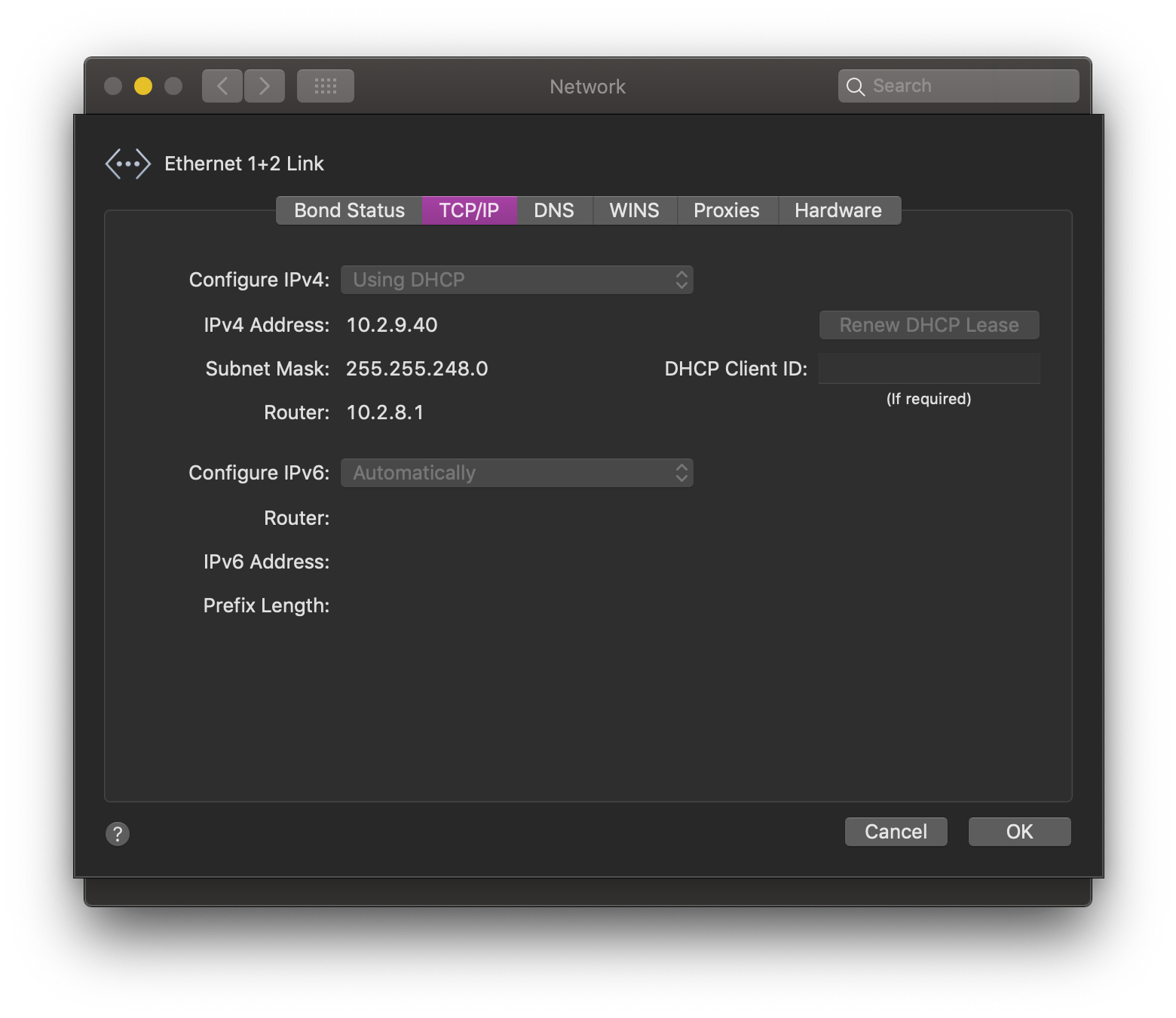
Task: Show all preferences grid icon
Action: click(x=325, y=86)
